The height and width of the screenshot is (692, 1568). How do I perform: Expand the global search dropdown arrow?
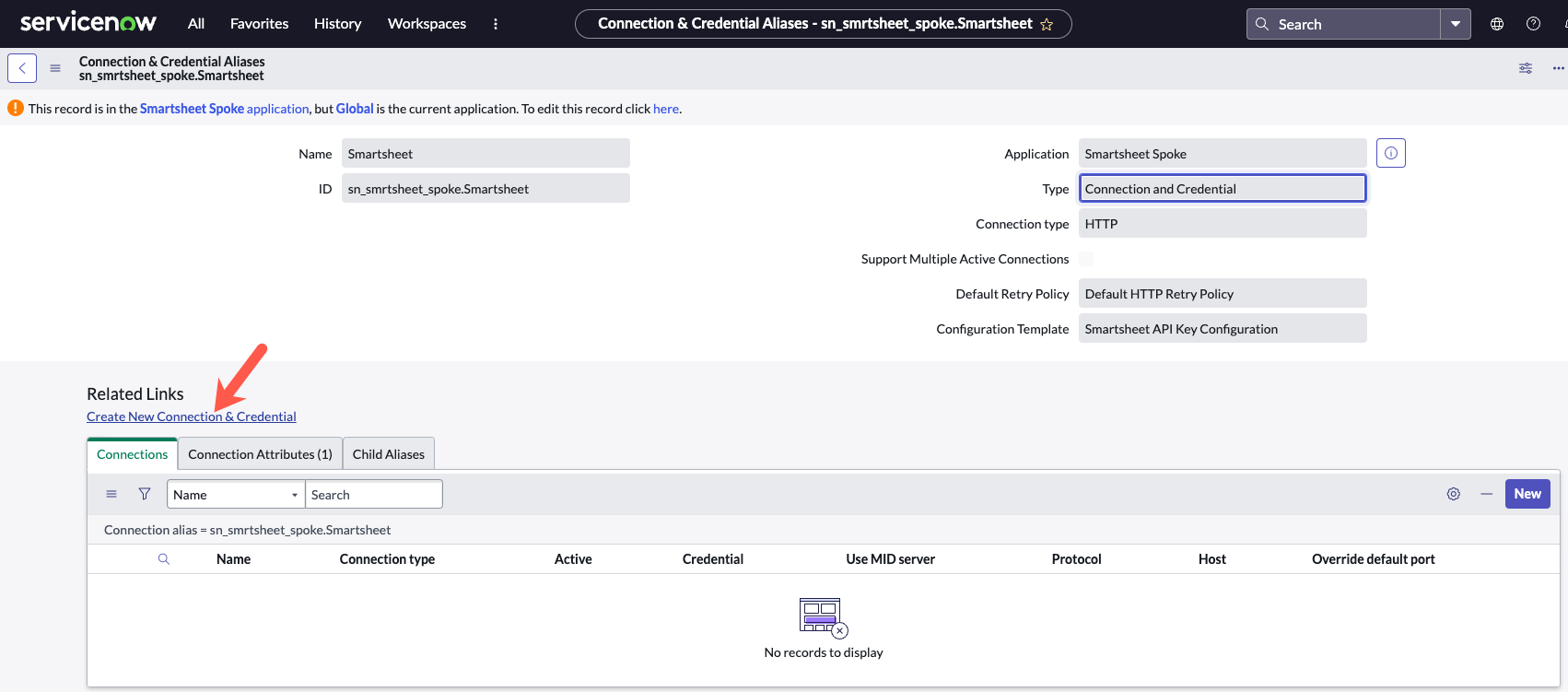pyautogui.click(x=1456, y=24)
